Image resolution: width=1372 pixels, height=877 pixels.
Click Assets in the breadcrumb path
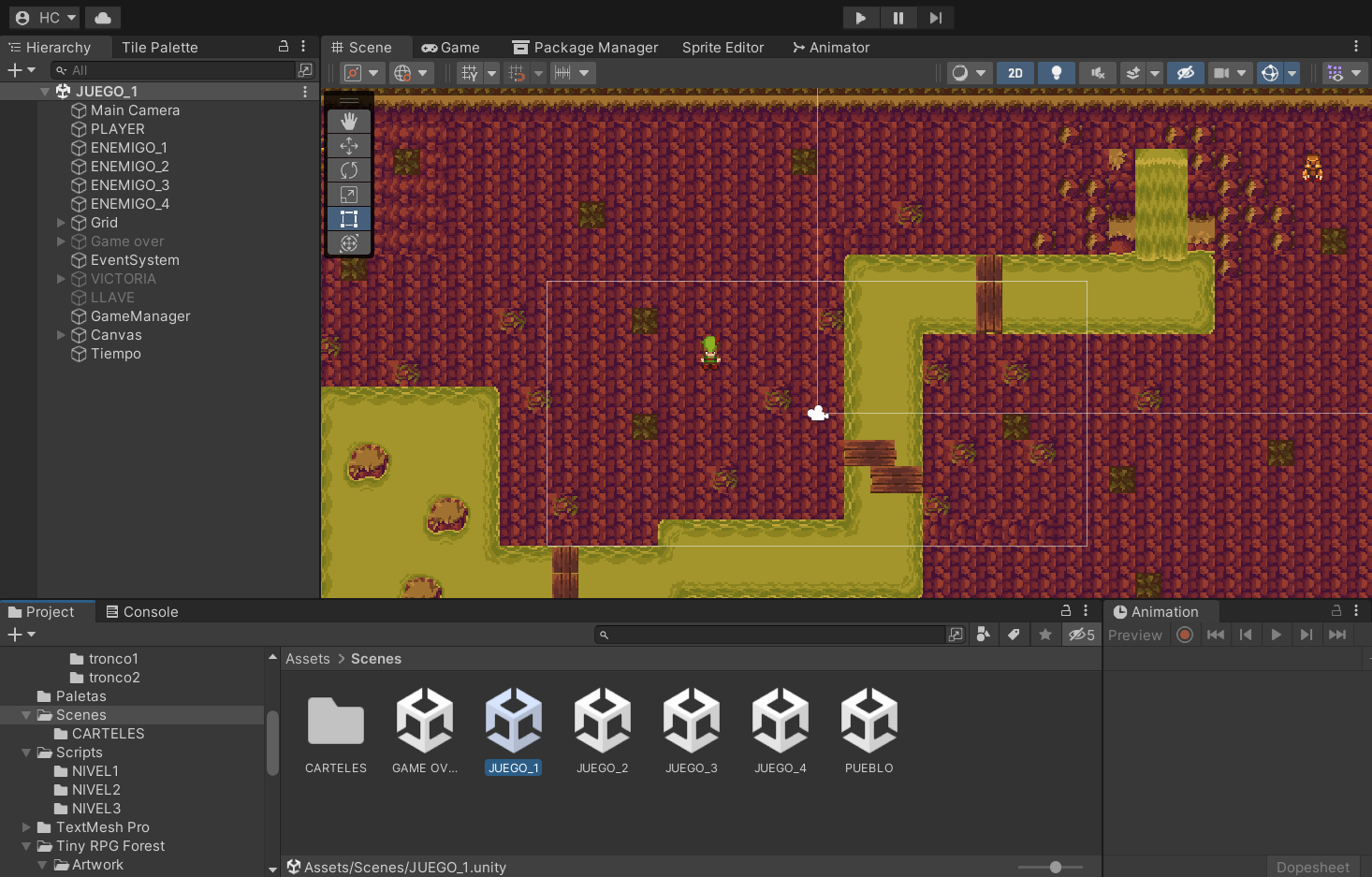click(307, 659)
